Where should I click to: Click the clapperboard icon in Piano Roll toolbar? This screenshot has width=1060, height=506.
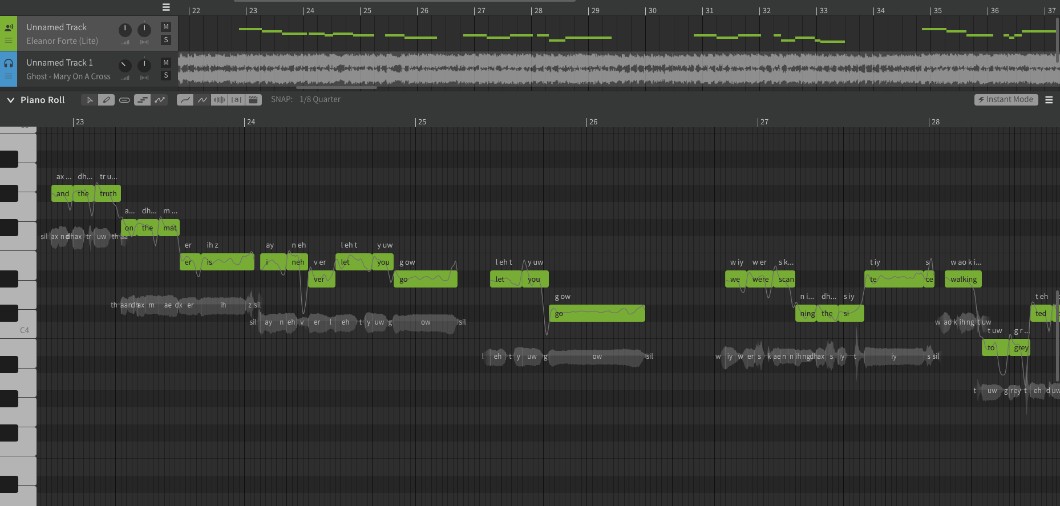coord(254,100)
